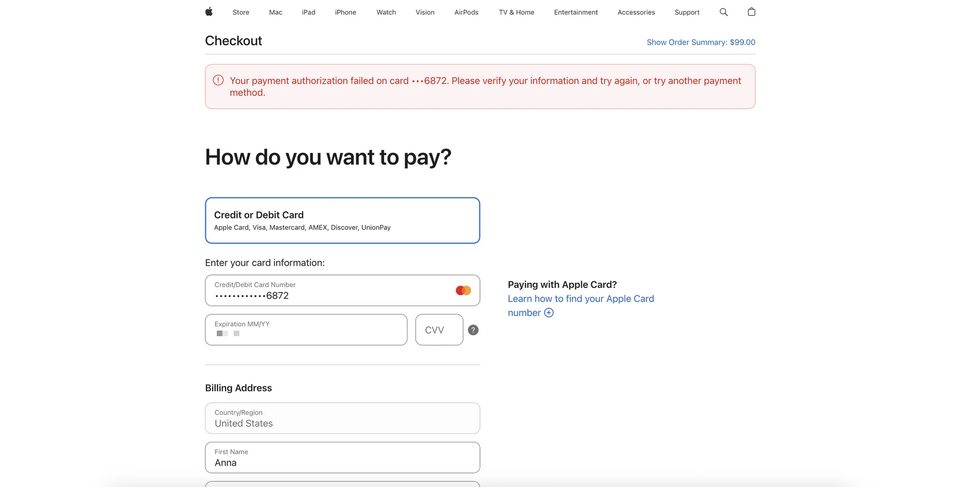Image resolution: width=960 pixels, height=487 pixels.
Task: Open the search magnifier icon
Action: coord(724,12)
